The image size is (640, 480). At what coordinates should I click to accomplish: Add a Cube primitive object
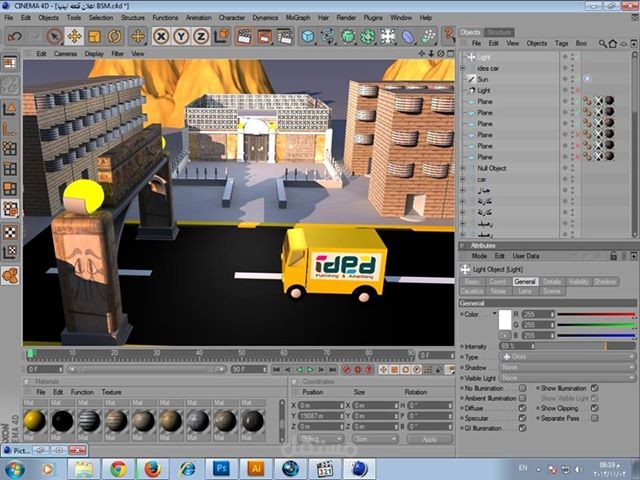[x=308, y=36]
